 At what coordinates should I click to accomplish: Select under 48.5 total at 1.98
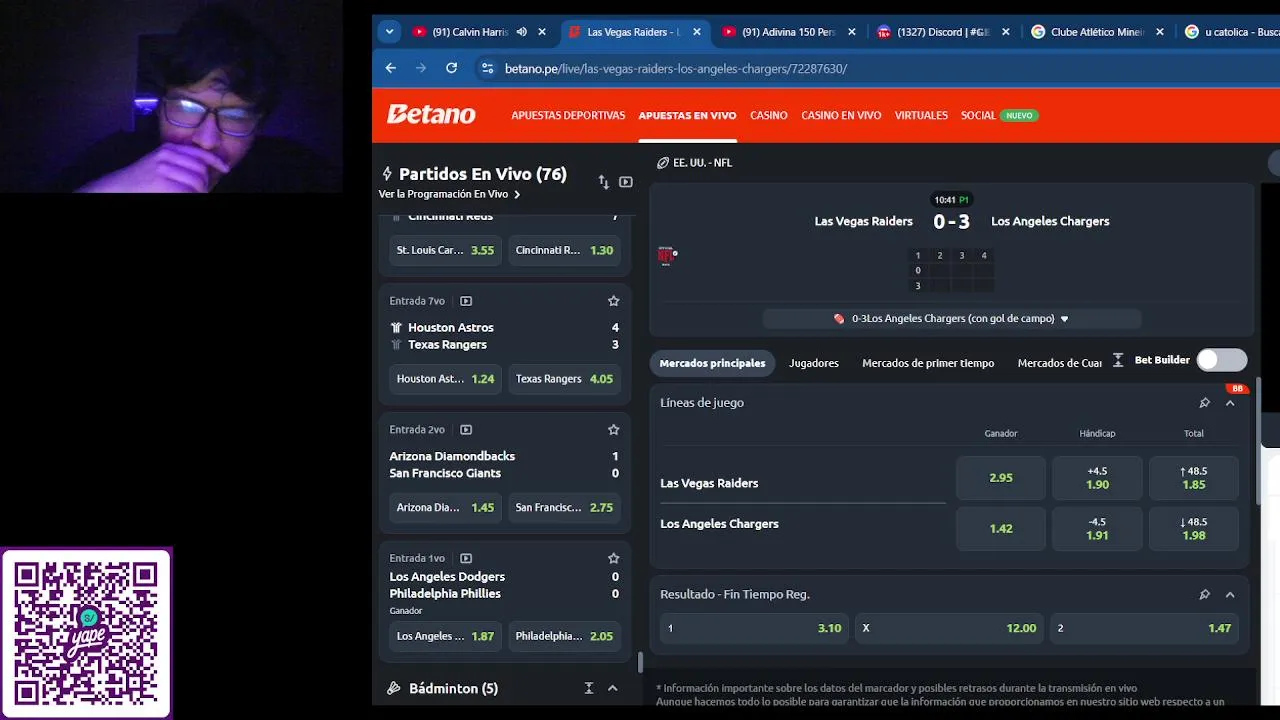tap(1194, 529)
